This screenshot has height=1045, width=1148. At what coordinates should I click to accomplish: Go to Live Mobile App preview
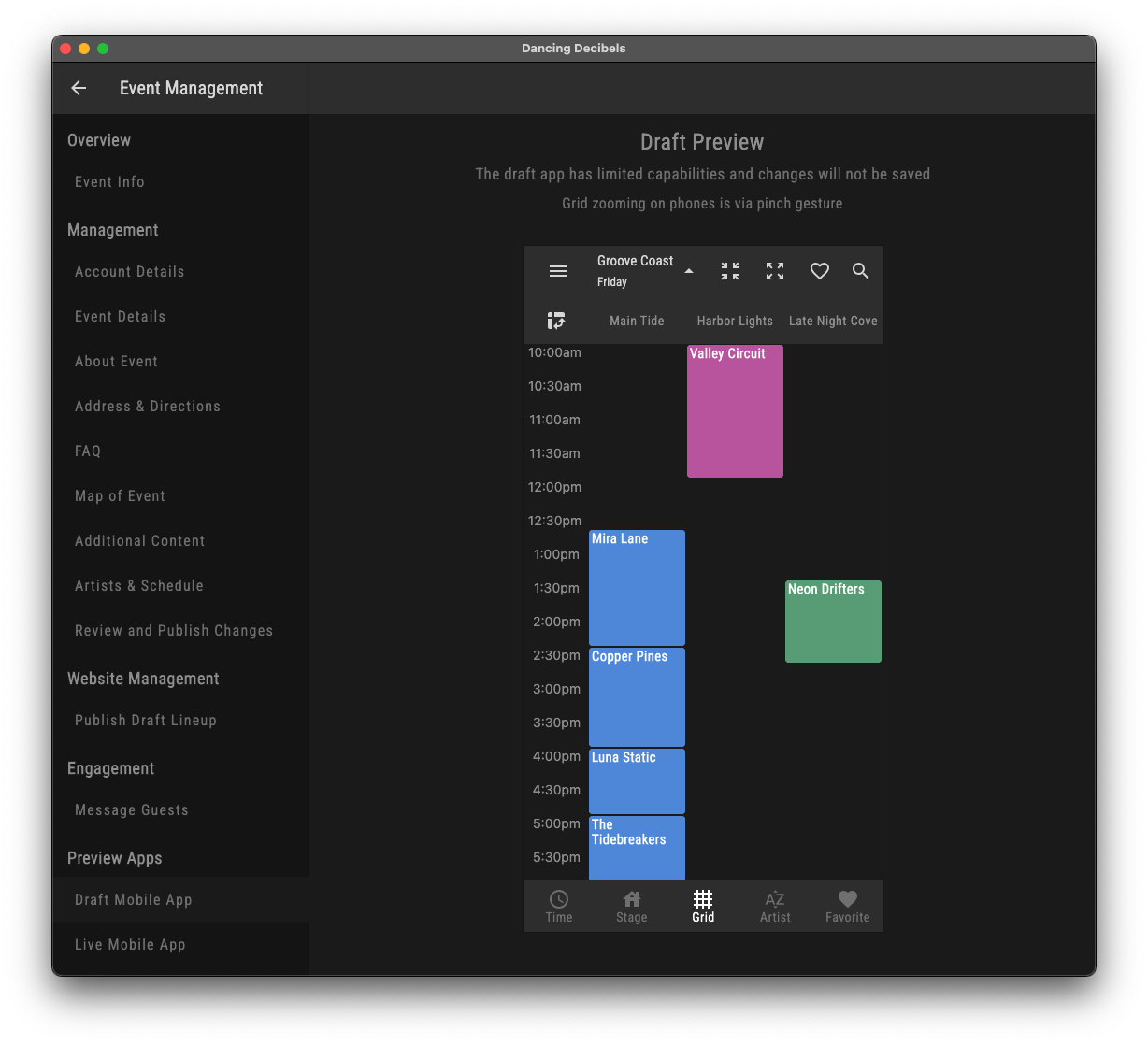pyautogui.click(x=130, y=944)
